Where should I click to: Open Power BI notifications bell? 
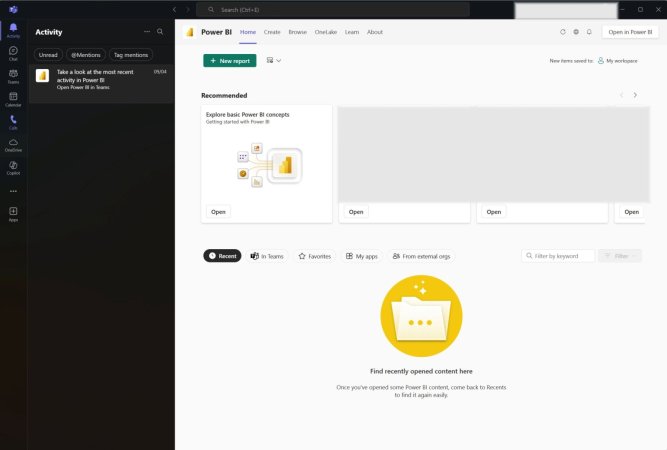(x=589, y=32)
